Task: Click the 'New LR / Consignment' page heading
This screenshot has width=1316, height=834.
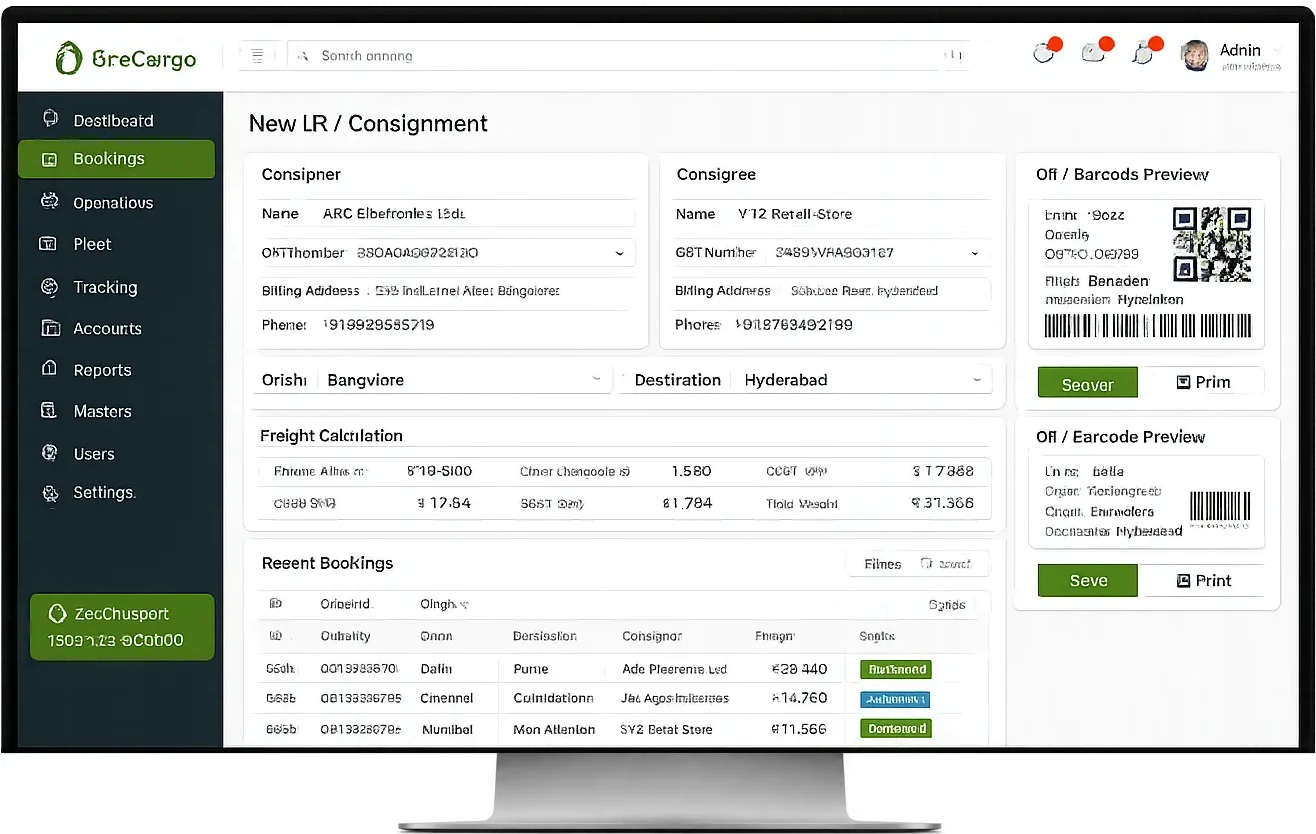Action: pyautogui.click(x=368, y=124)
